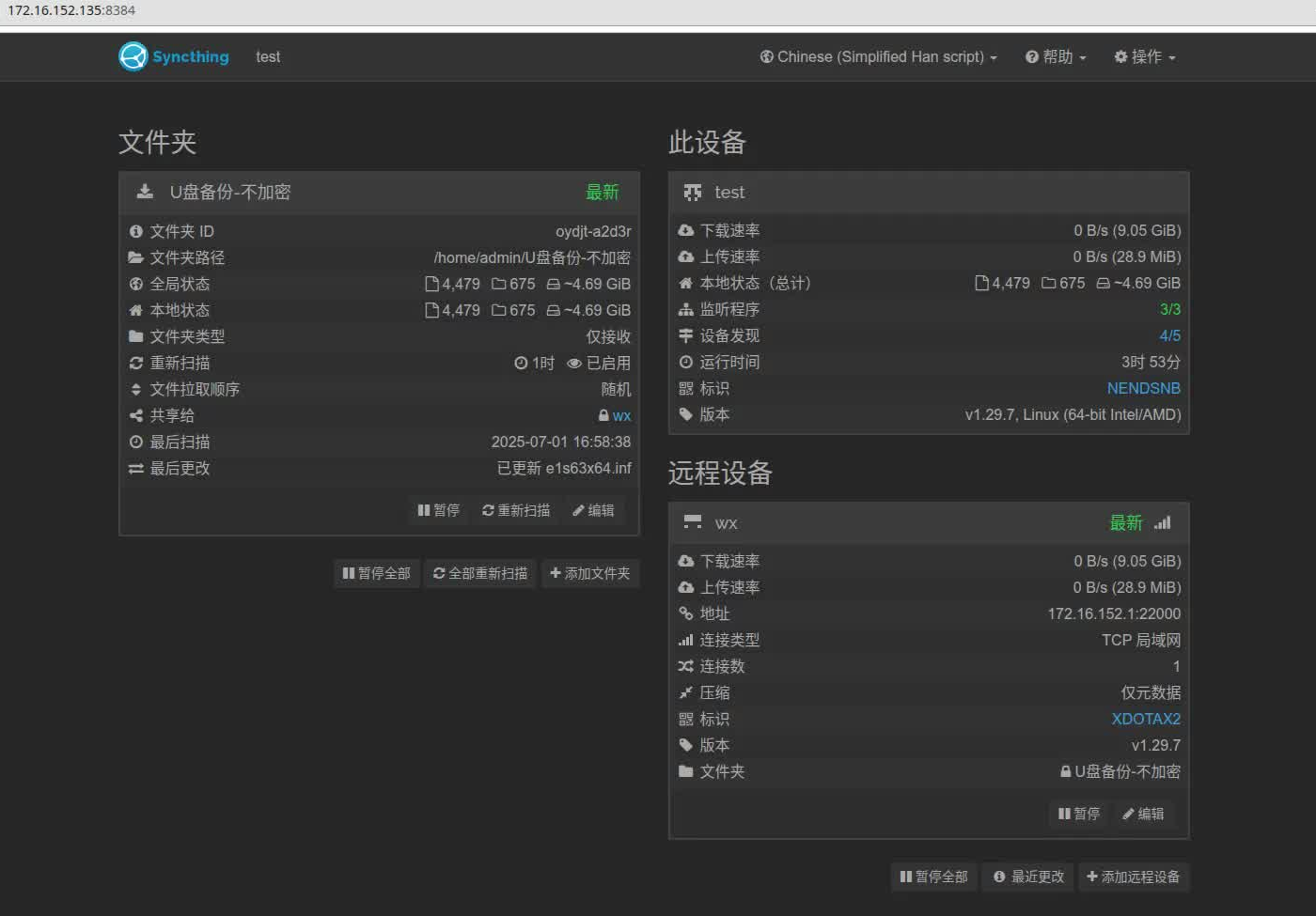The height and width of the screenshot is (916, 1316).
Task: Click 暂停全部 under the folders list
Action: click(376, 573)
